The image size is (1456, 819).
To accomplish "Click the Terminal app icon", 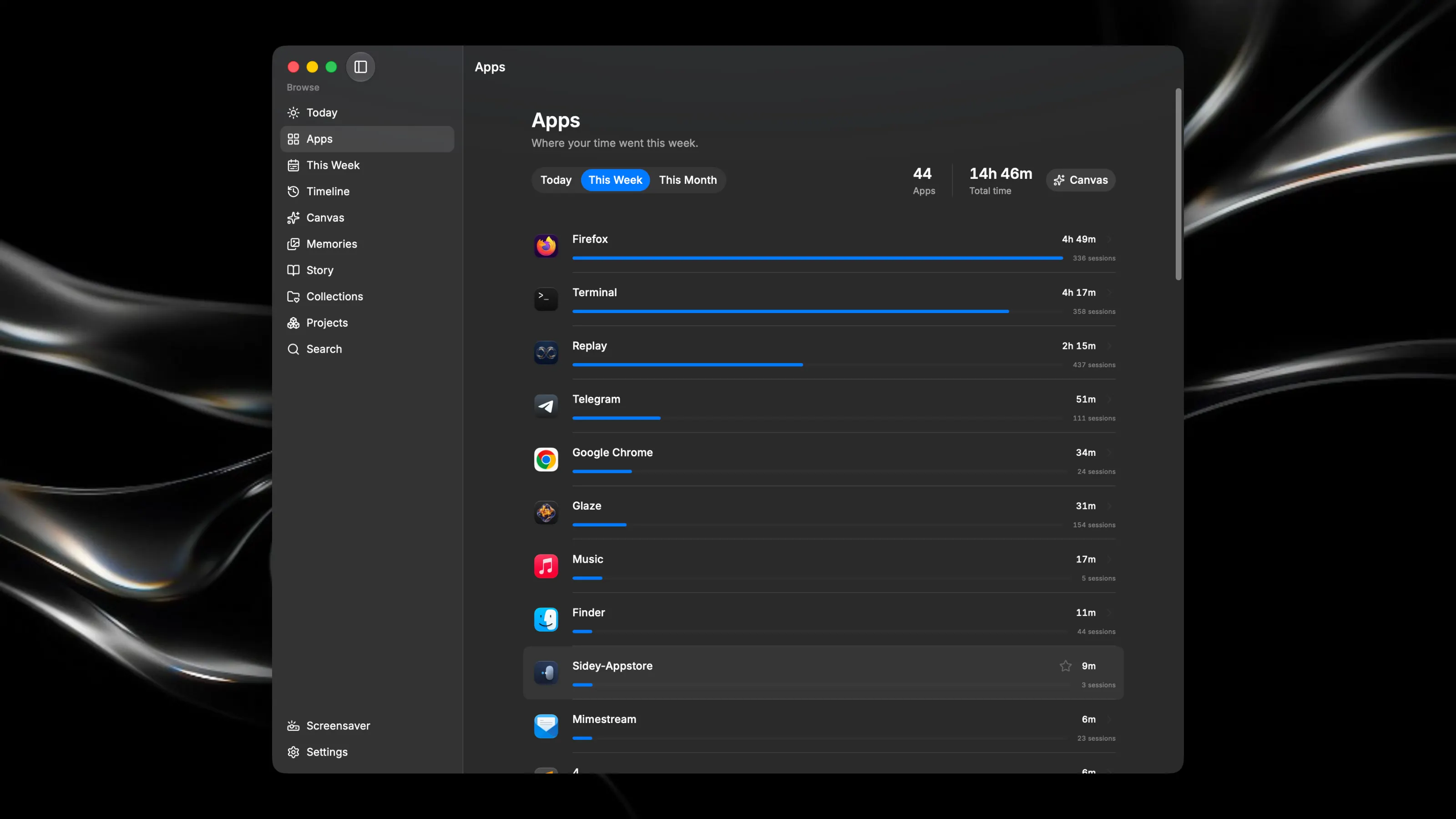I will [x=546, y=299].
